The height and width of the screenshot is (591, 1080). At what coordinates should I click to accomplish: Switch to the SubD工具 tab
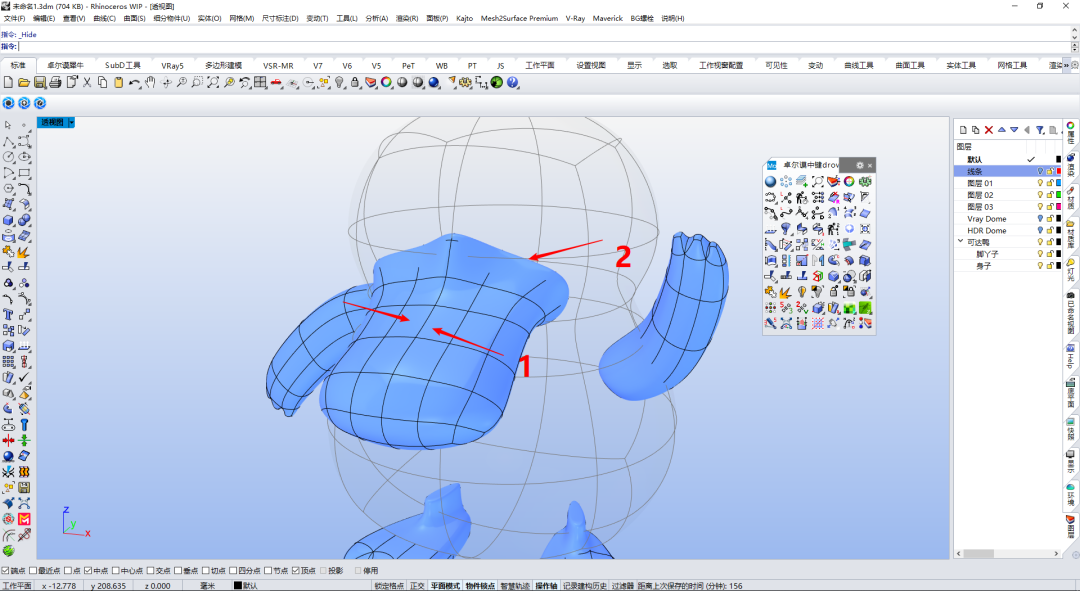coord(123,65)
